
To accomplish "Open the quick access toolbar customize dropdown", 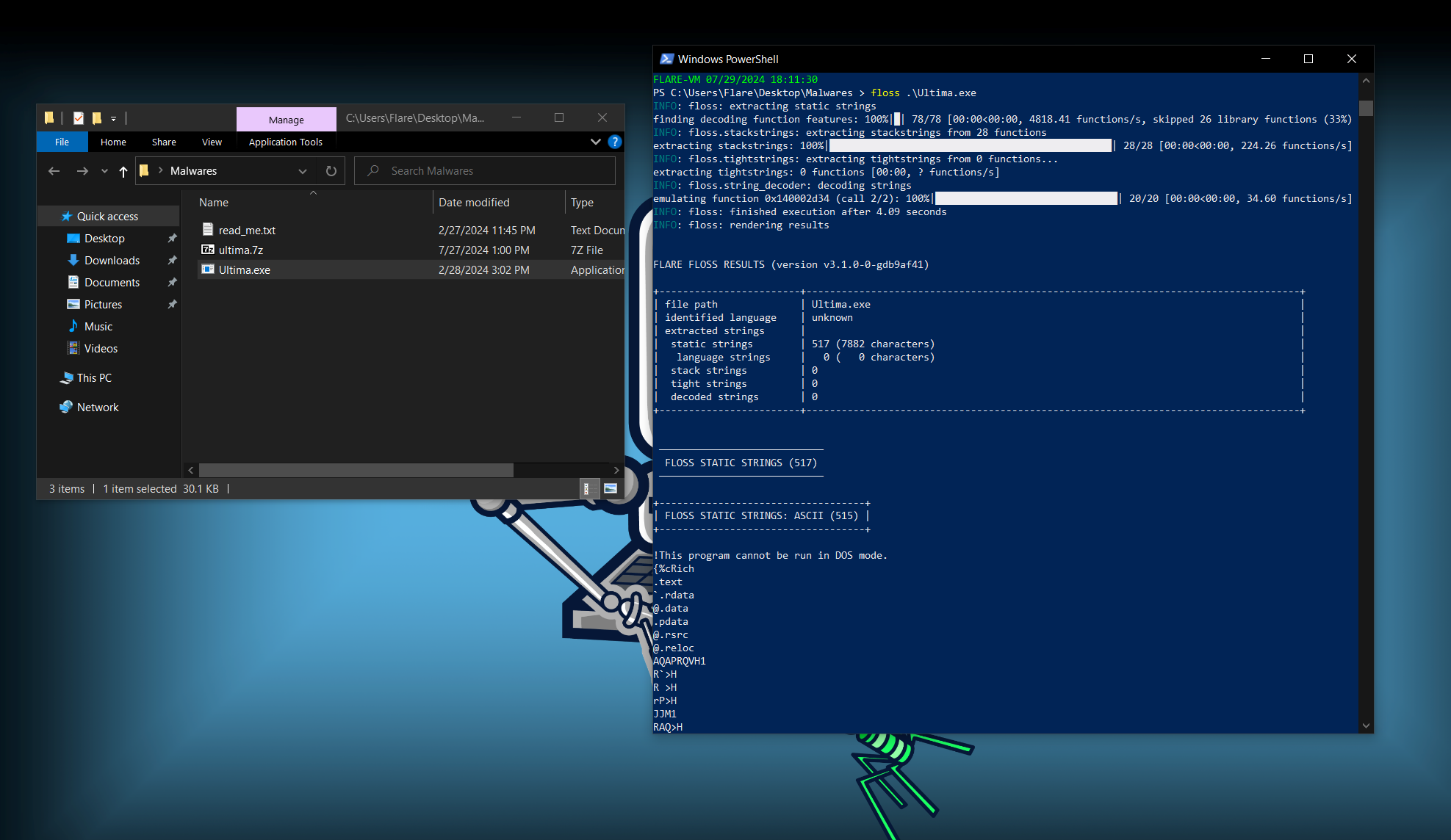I will [x=113, y=118].
